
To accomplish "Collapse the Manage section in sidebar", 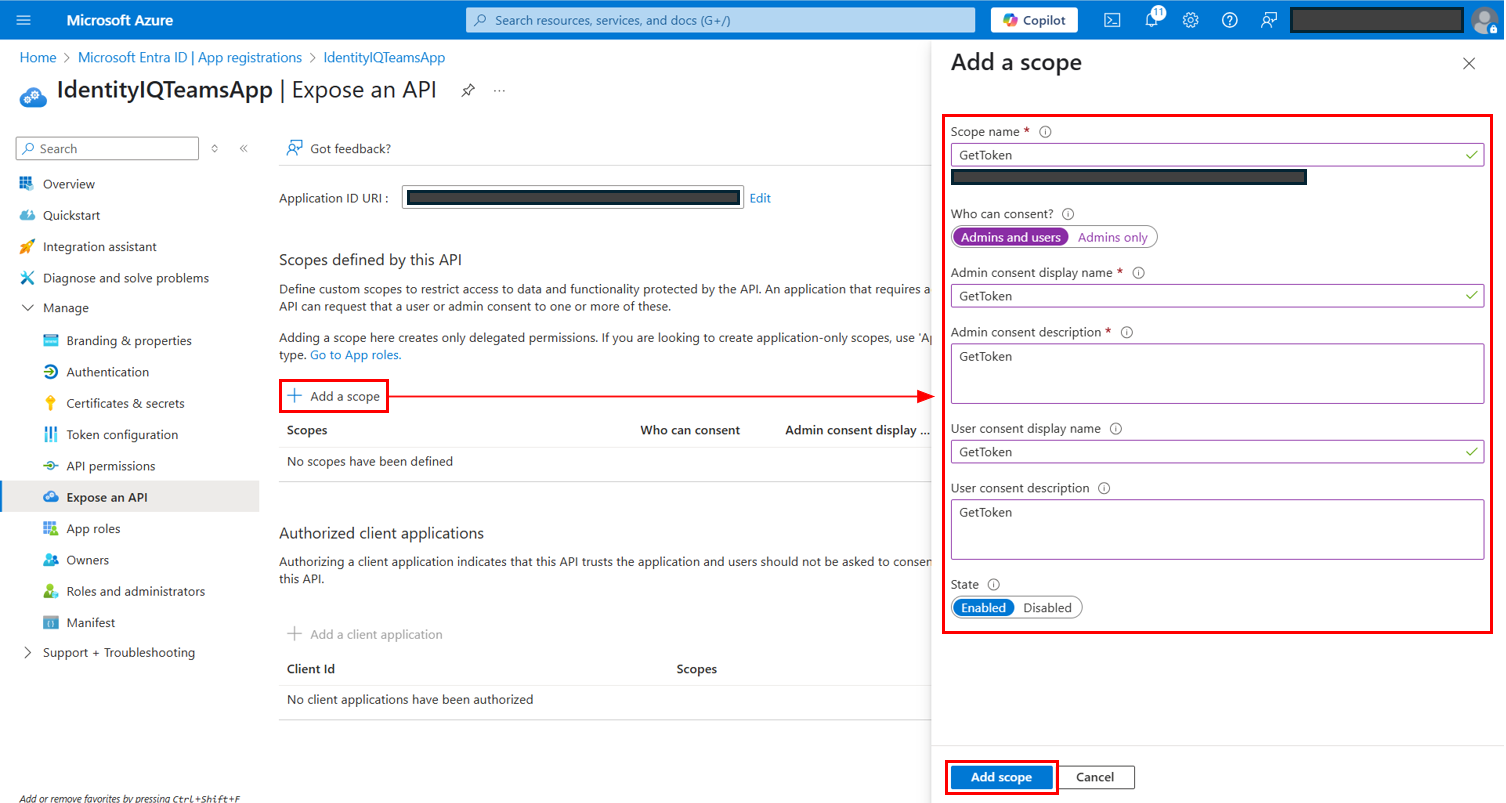I will click(28, 308).
